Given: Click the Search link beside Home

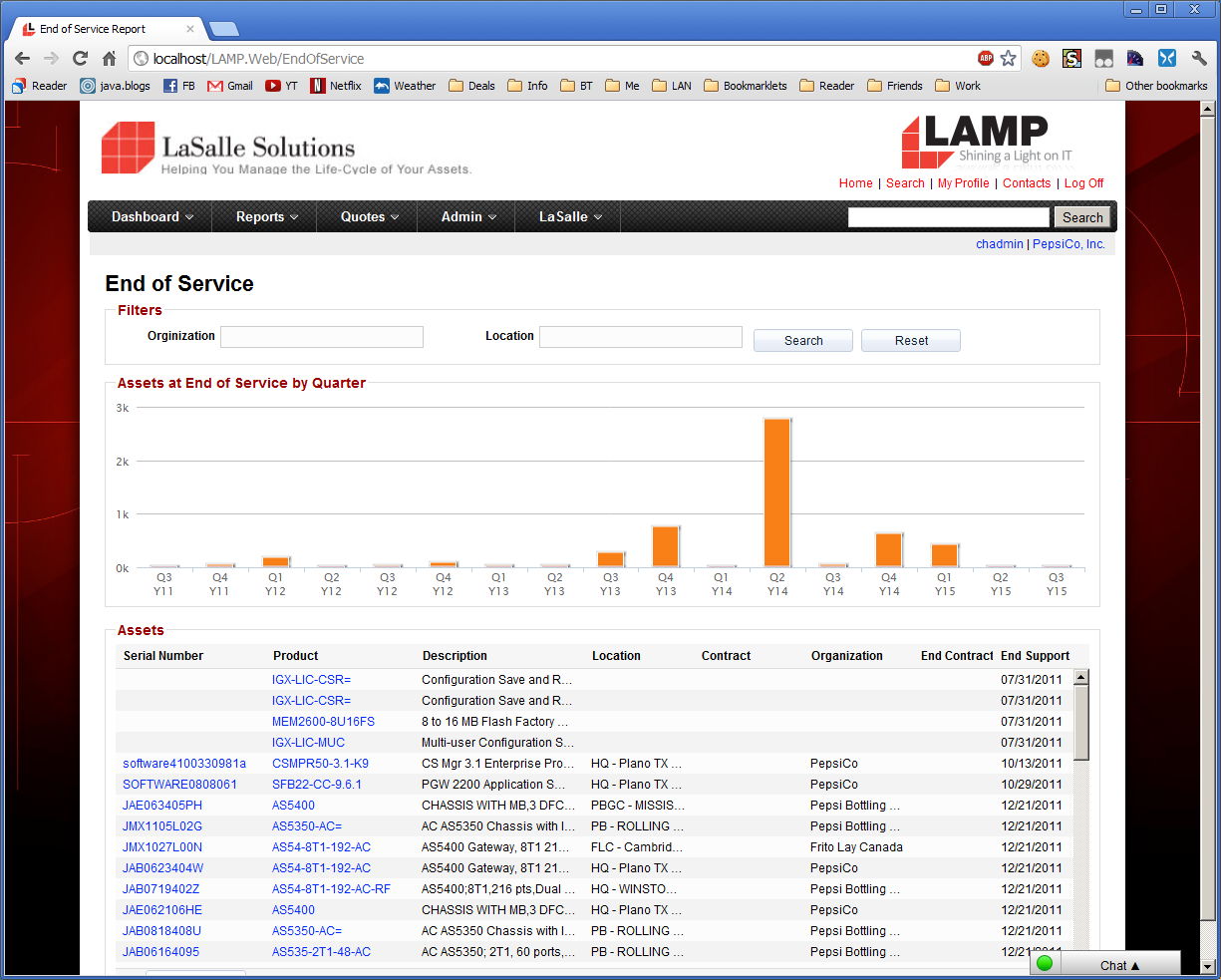Looking at the screenshot, I should (905, 183).
